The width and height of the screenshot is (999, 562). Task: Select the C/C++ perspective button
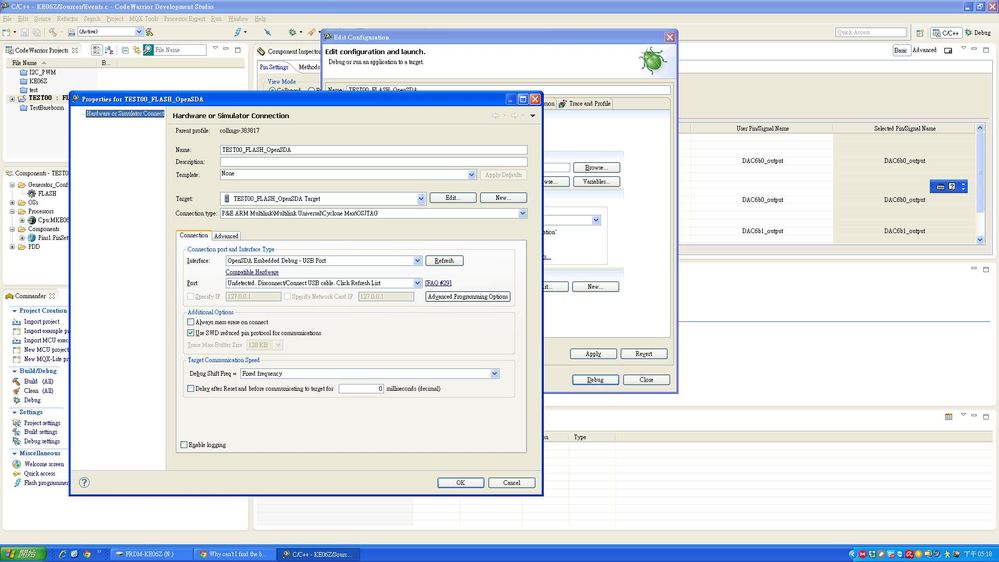tap(946, 32)
